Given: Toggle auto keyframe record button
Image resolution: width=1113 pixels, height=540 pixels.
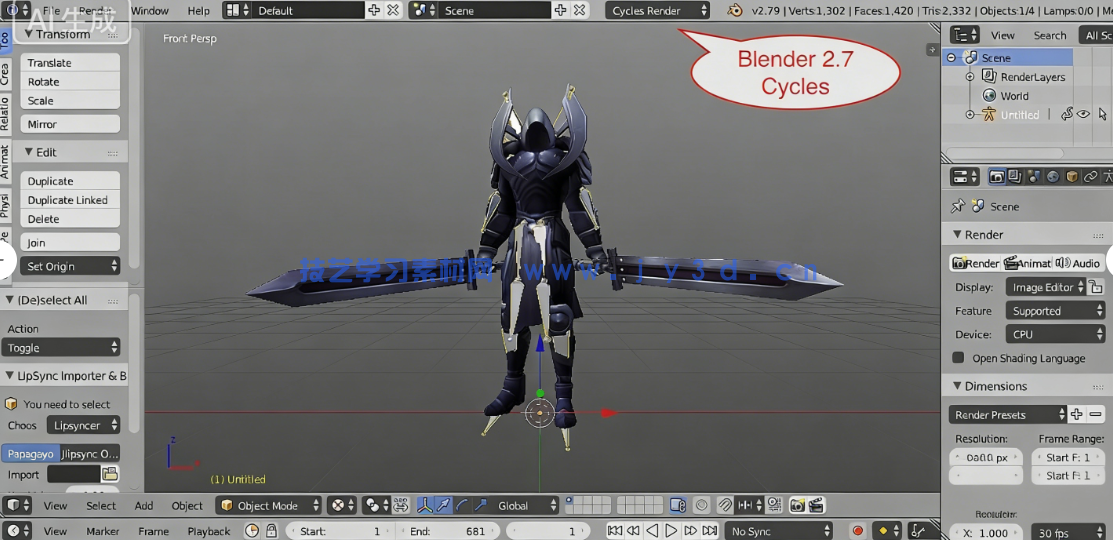Looking at the screenshot, I should (858, 531).
